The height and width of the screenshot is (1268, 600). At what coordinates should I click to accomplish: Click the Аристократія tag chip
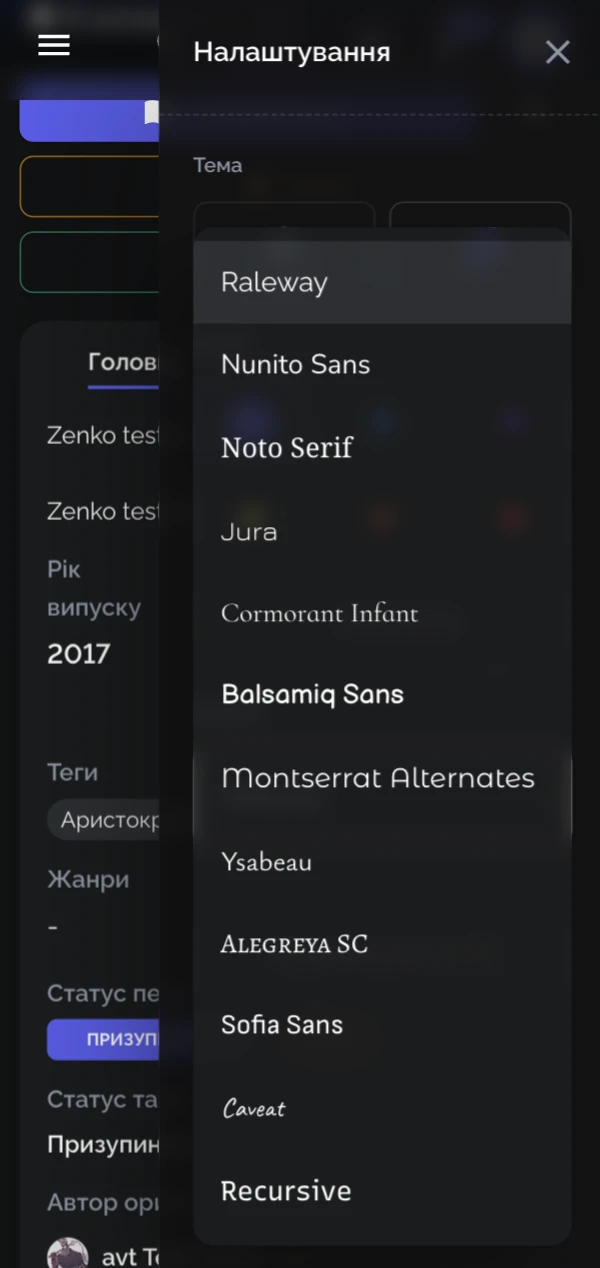(103, 821)
